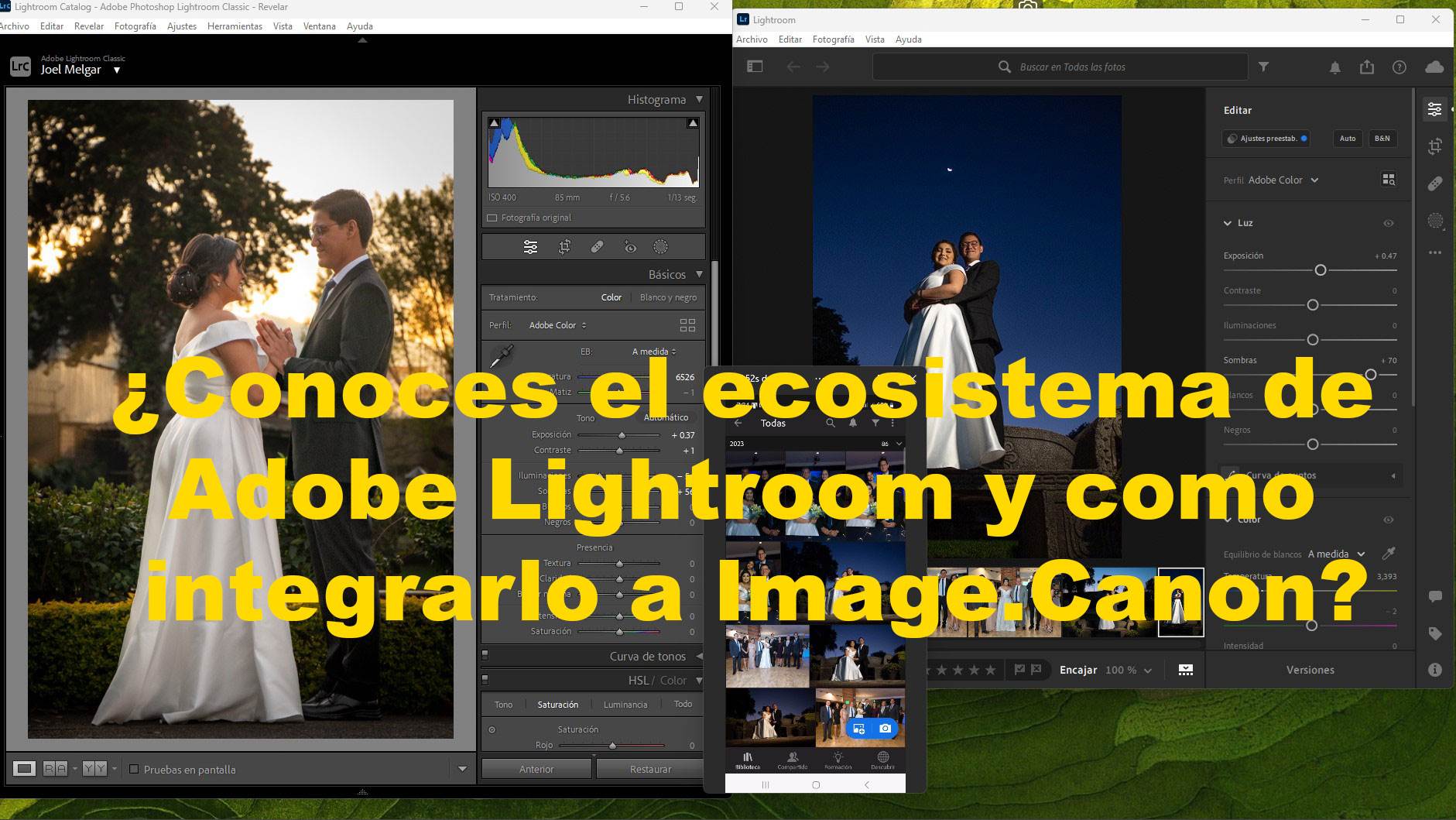Open the Keywords tag panel in Lightroom

click(1434, 634)
